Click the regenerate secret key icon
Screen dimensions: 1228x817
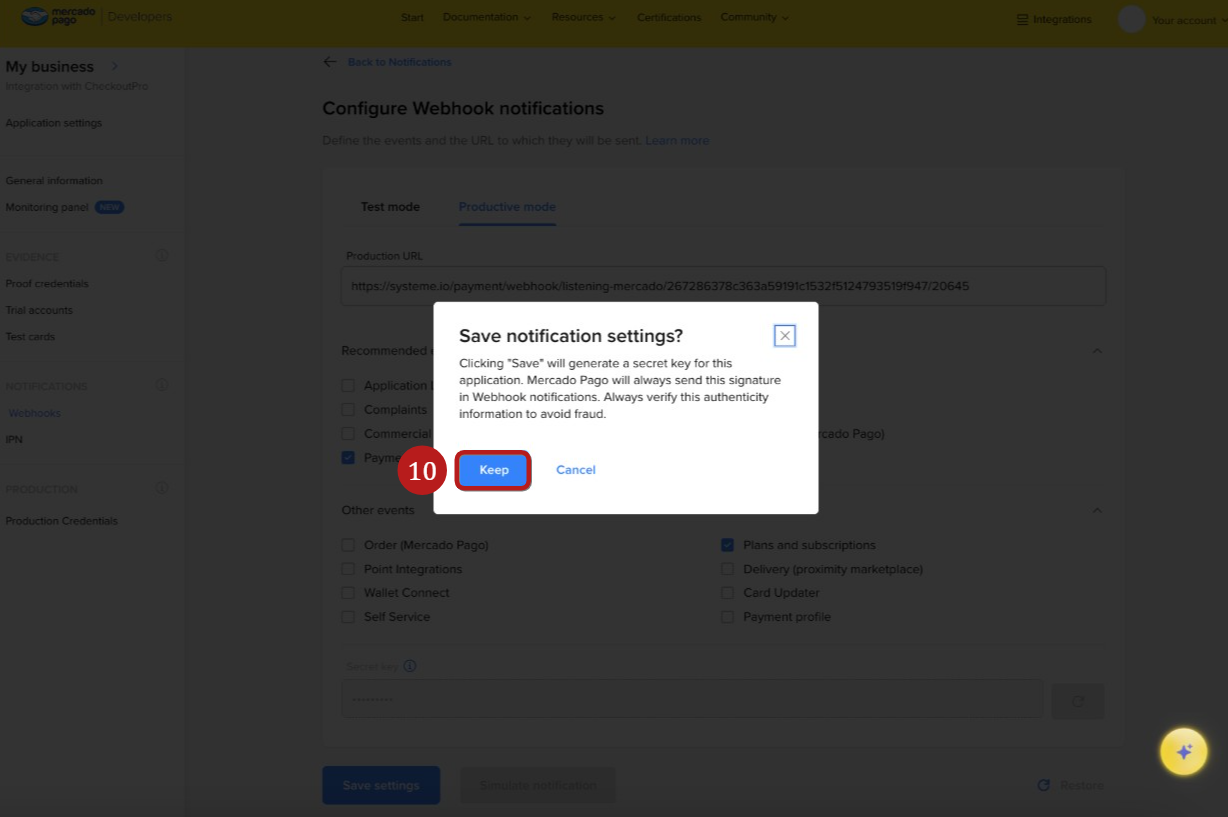(1078, 702)
